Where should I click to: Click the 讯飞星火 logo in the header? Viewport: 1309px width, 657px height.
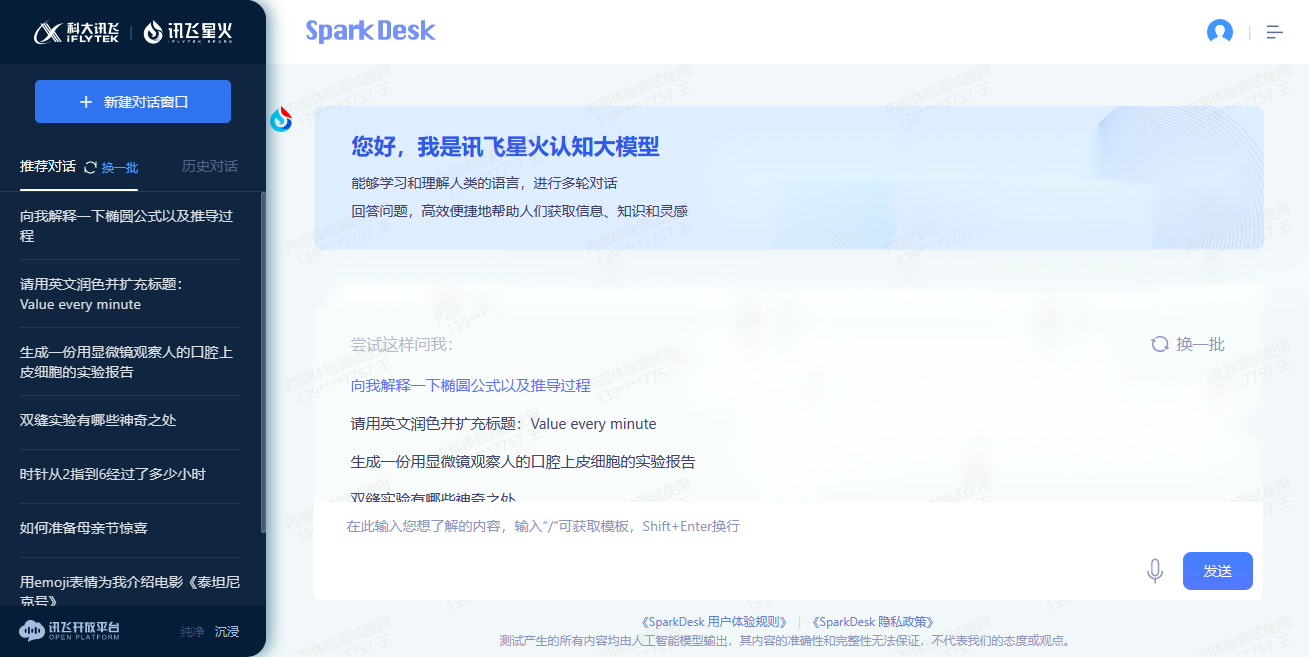click(190, 31)
